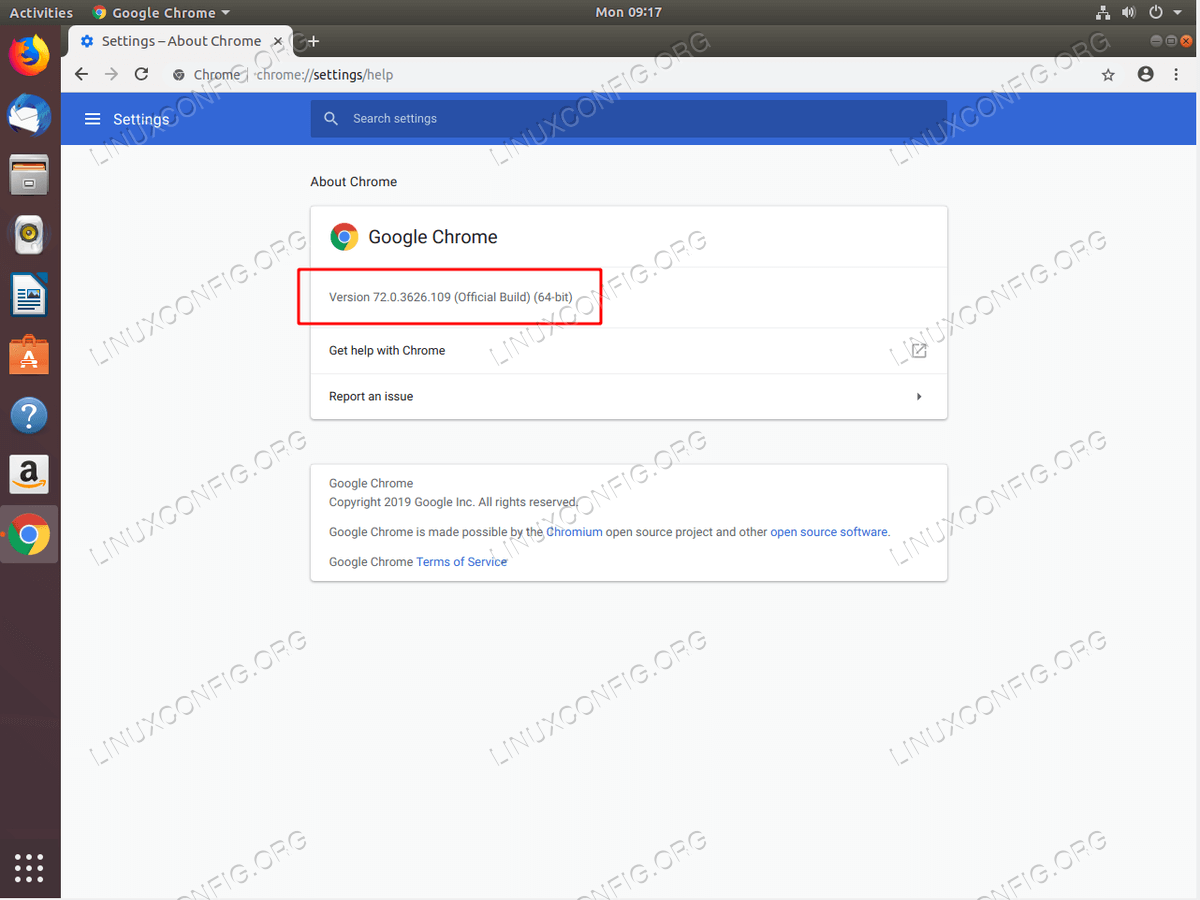The image size is (1200, 900).
Task: Open the Amazon dock launcher
Action: click(29, 475)
